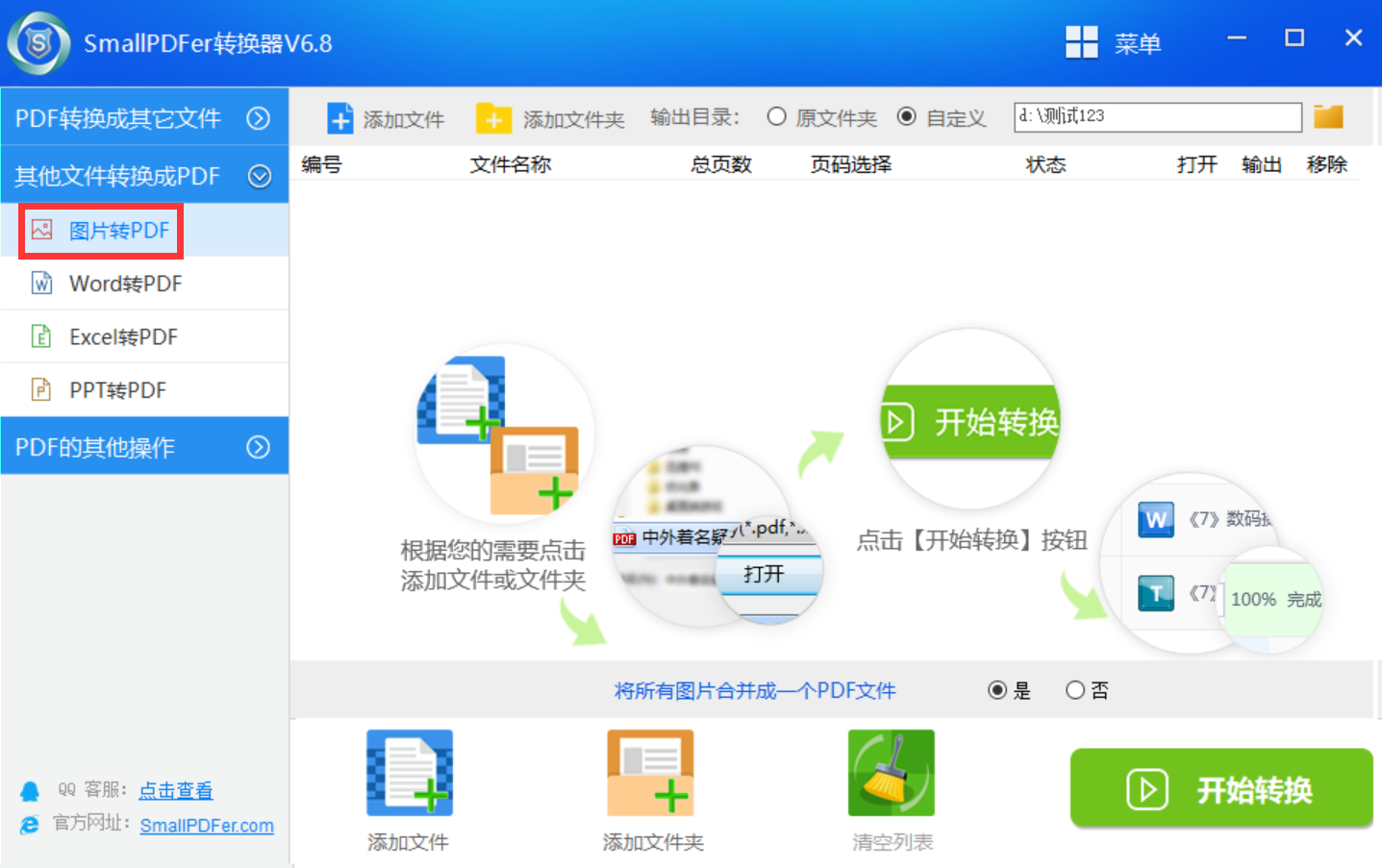Click the PPT document icon in sidebar
The height and width of the screenshot is (868, 1382).
41,389
